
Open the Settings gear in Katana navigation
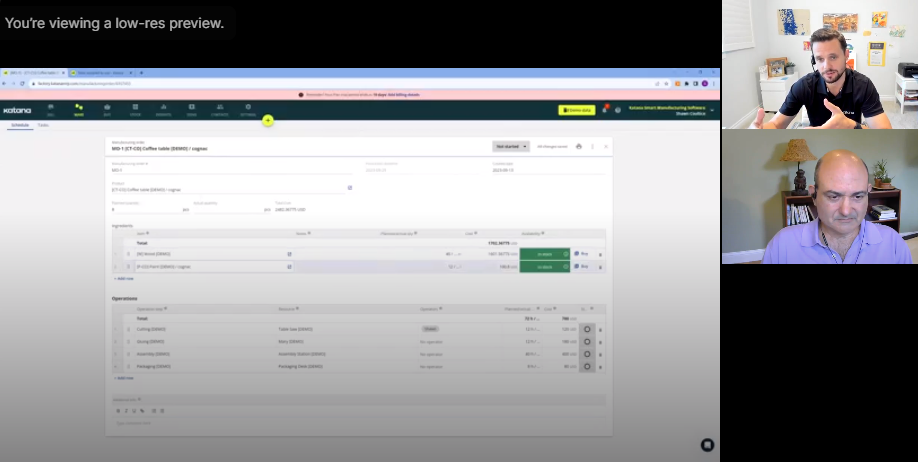[248, 110]
